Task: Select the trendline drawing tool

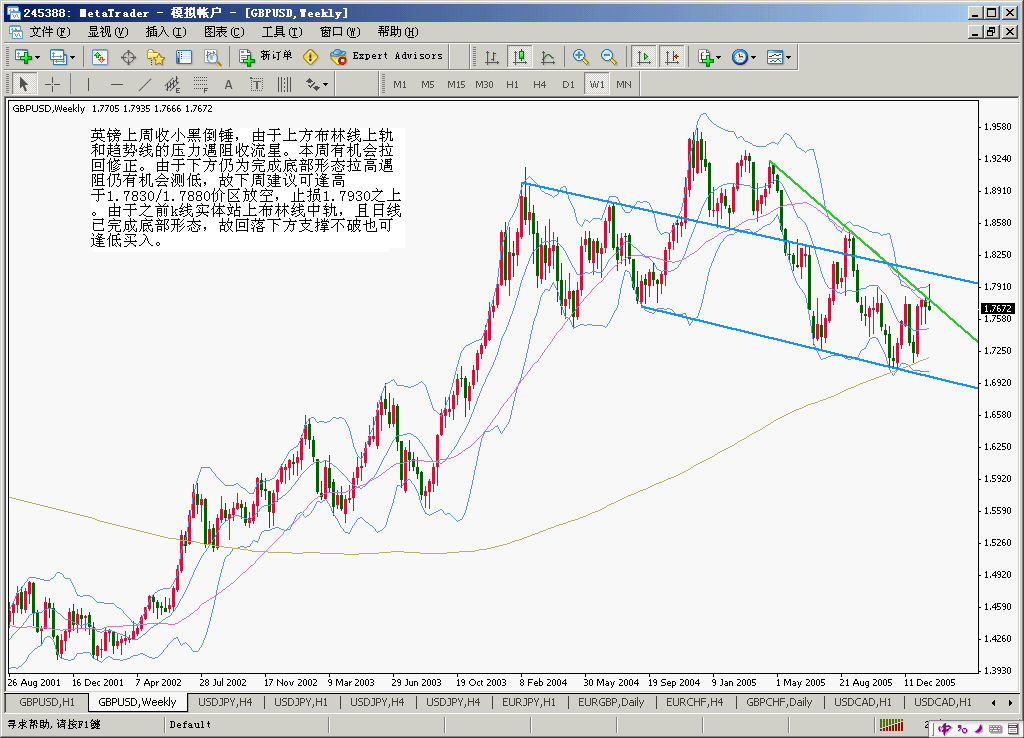Action: [x=144, y=84]
